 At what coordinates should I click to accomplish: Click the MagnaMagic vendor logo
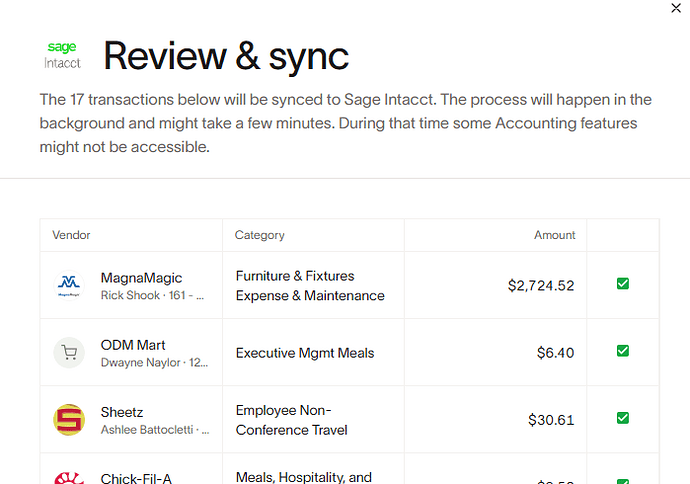click(69, 286)
